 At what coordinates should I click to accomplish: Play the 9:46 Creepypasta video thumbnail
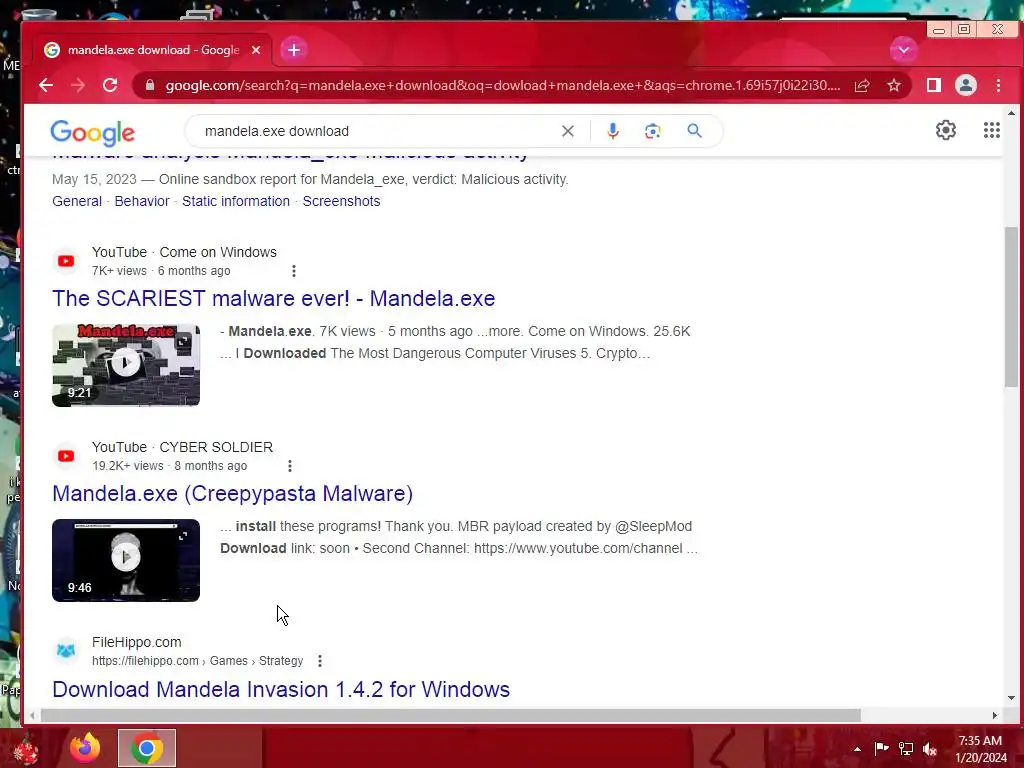[x=126, y=560]
